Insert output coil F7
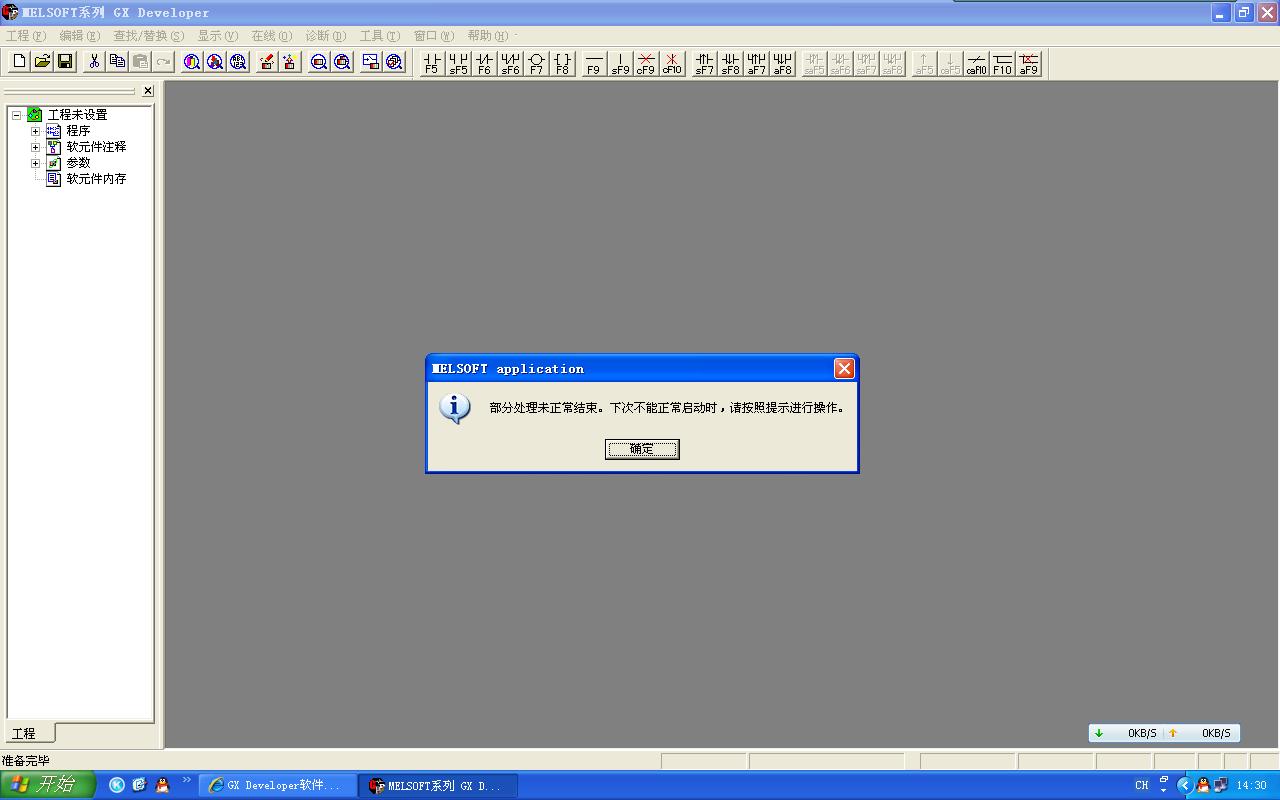 tap(536, 64)
